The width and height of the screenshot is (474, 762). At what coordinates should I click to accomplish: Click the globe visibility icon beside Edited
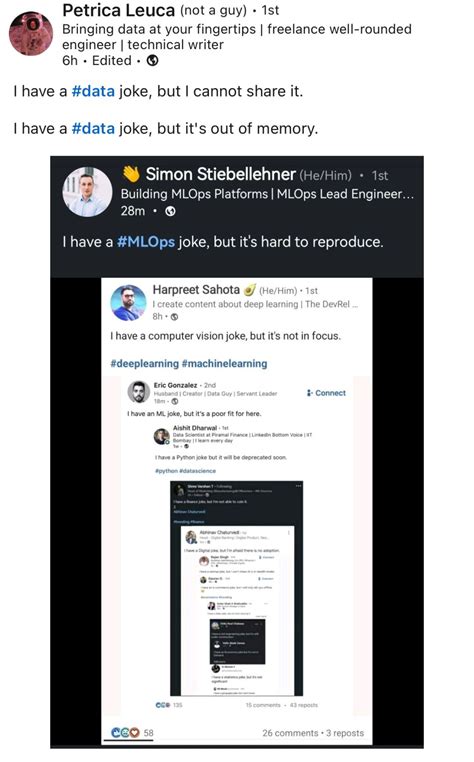pyautogui.click(x=152, y=61)
